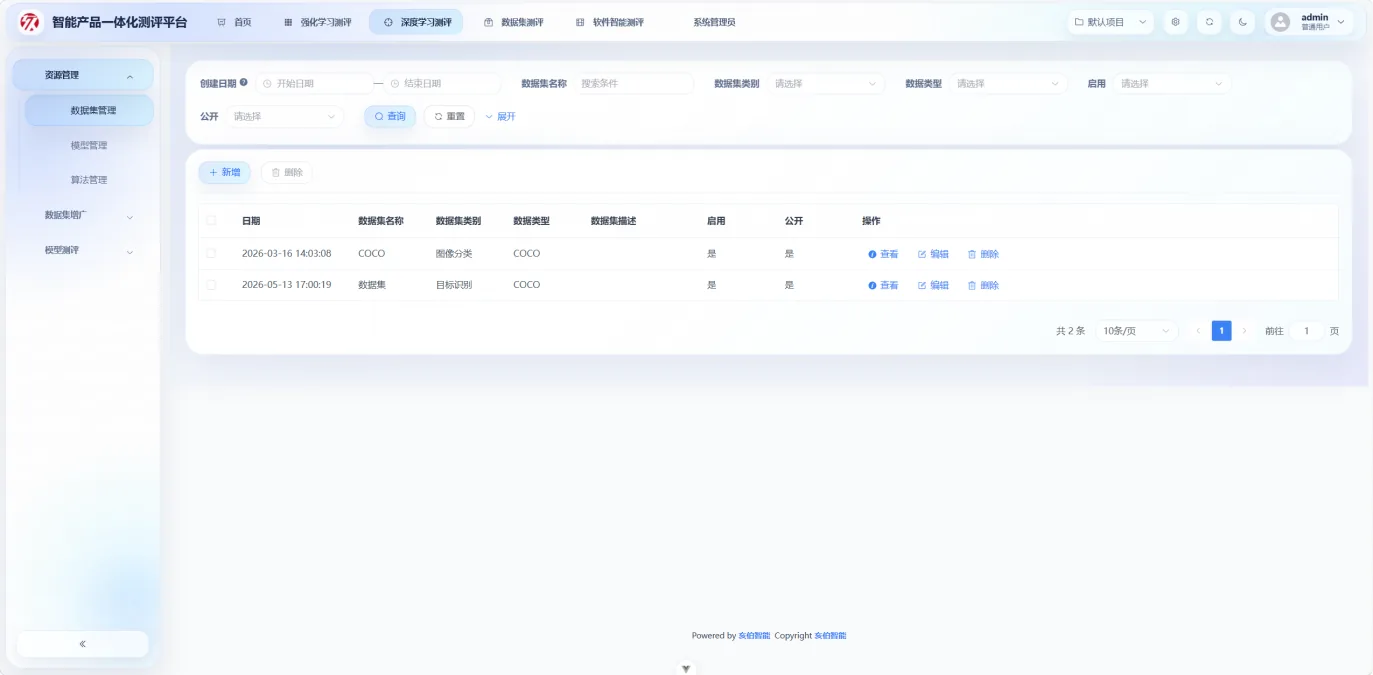Click 炙焰智能 link after Copyright
The image size is (1373, 675).
pyautogui.click(x=830, y=636)
